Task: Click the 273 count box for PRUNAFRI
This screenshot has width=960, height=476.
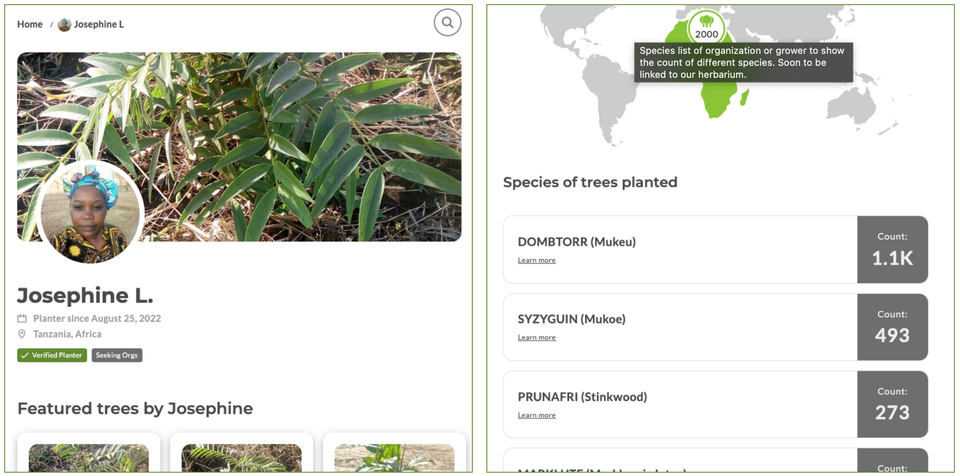Action: [x=893, y=404]
